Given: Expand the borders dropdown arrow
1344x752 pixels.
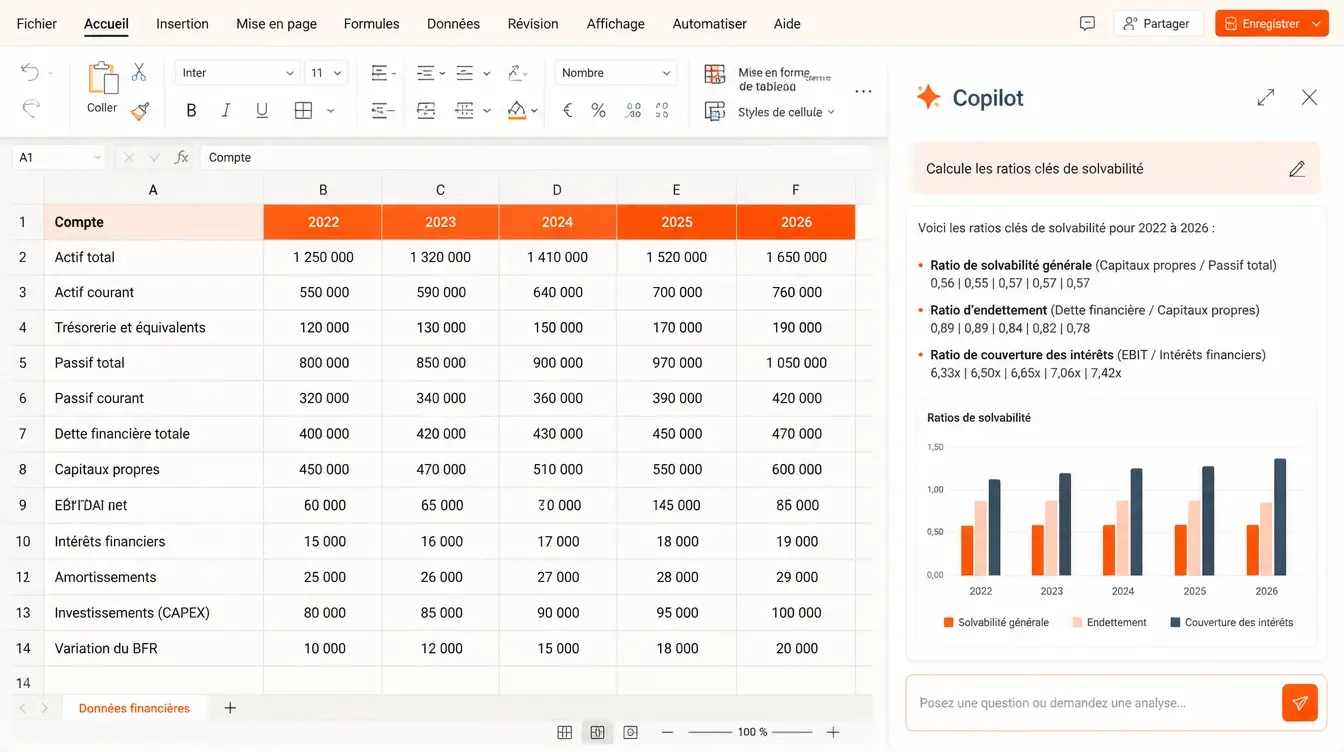Looking at the screenshot, I should (x=330, y=111).
